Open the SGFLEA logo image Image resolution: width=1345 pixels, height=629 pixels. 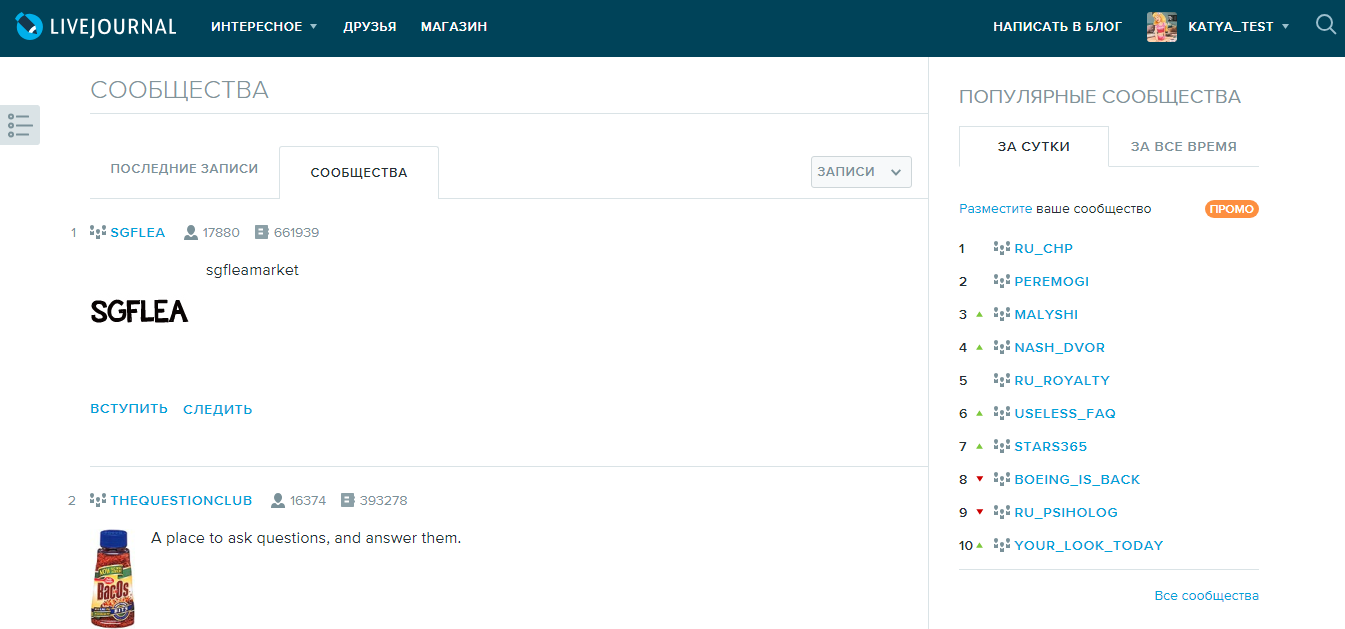coord(139,312)
